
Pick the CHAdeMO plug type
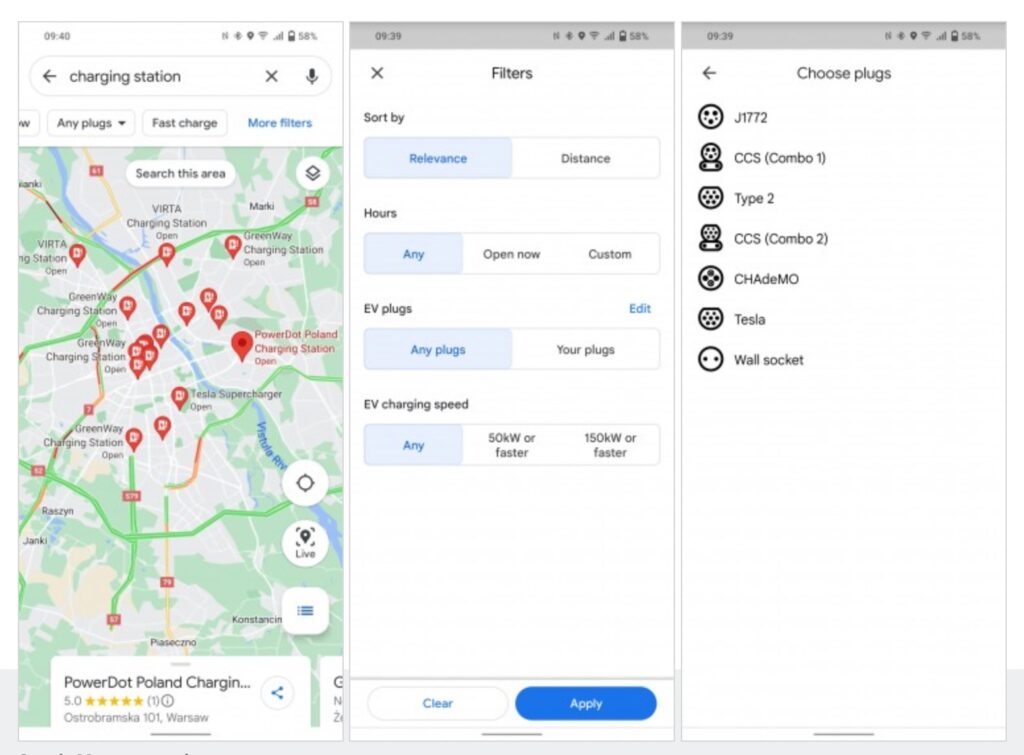[x=765, y=279]
